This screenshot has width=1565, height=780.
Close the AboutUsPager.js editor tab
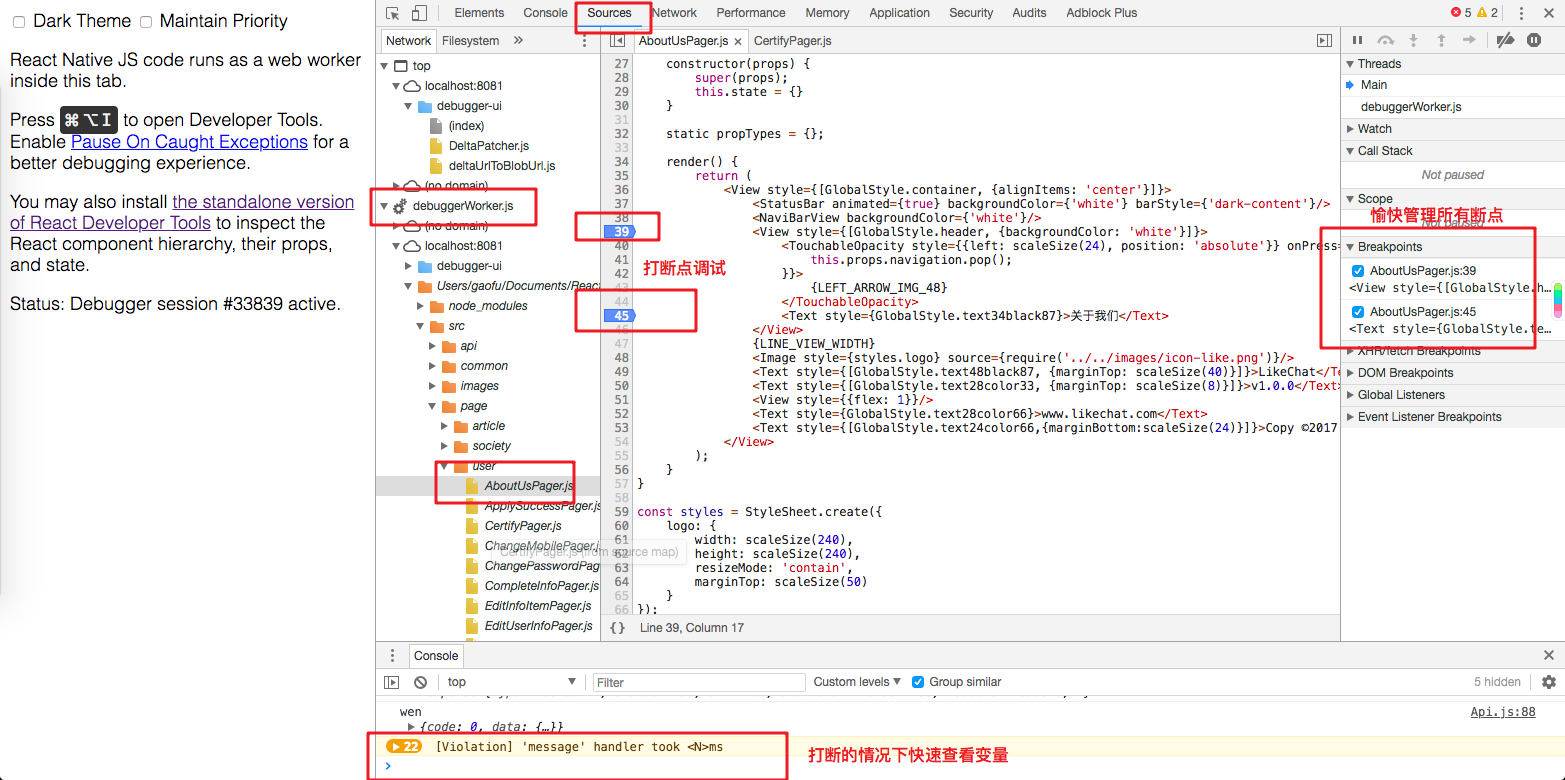[738, 42]
